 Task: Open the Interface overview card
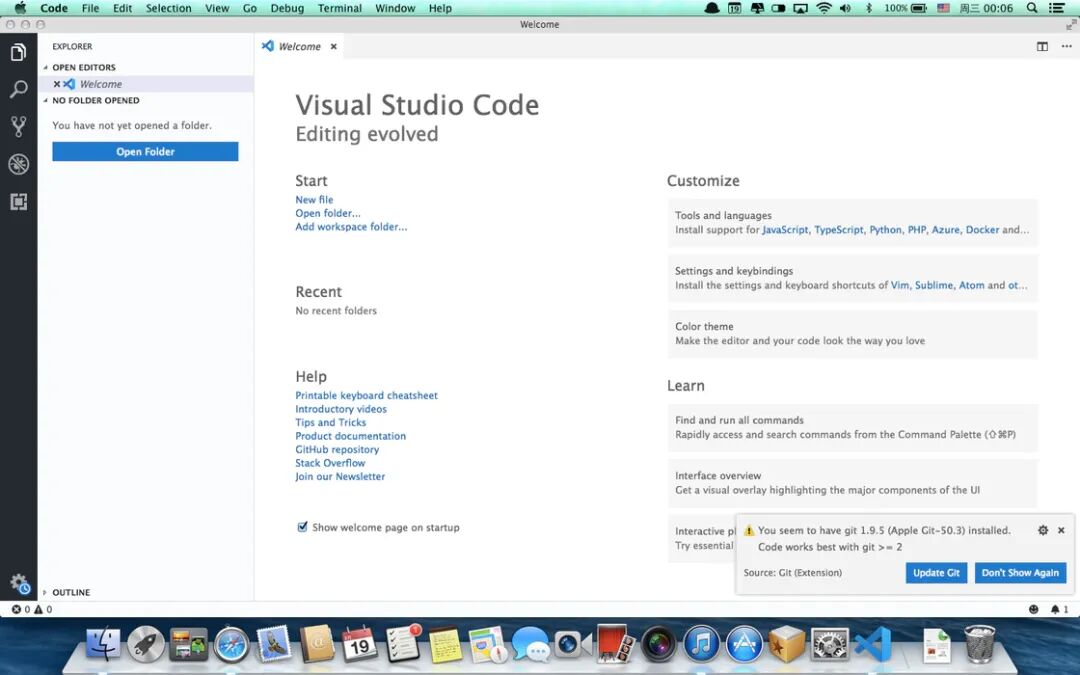(853, 483)
